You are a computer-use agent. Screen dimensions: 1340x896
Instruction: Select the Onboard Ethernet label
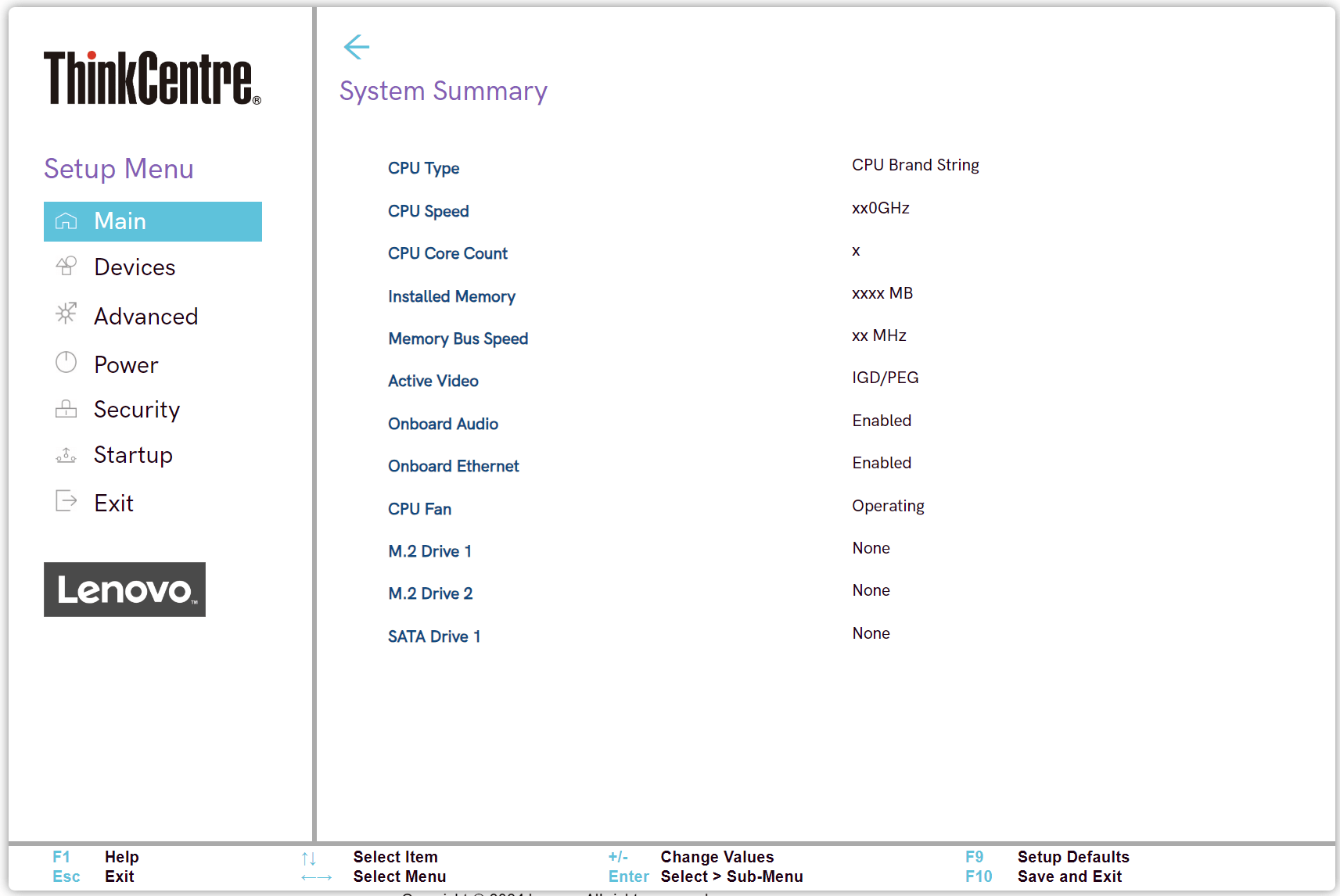453,466
